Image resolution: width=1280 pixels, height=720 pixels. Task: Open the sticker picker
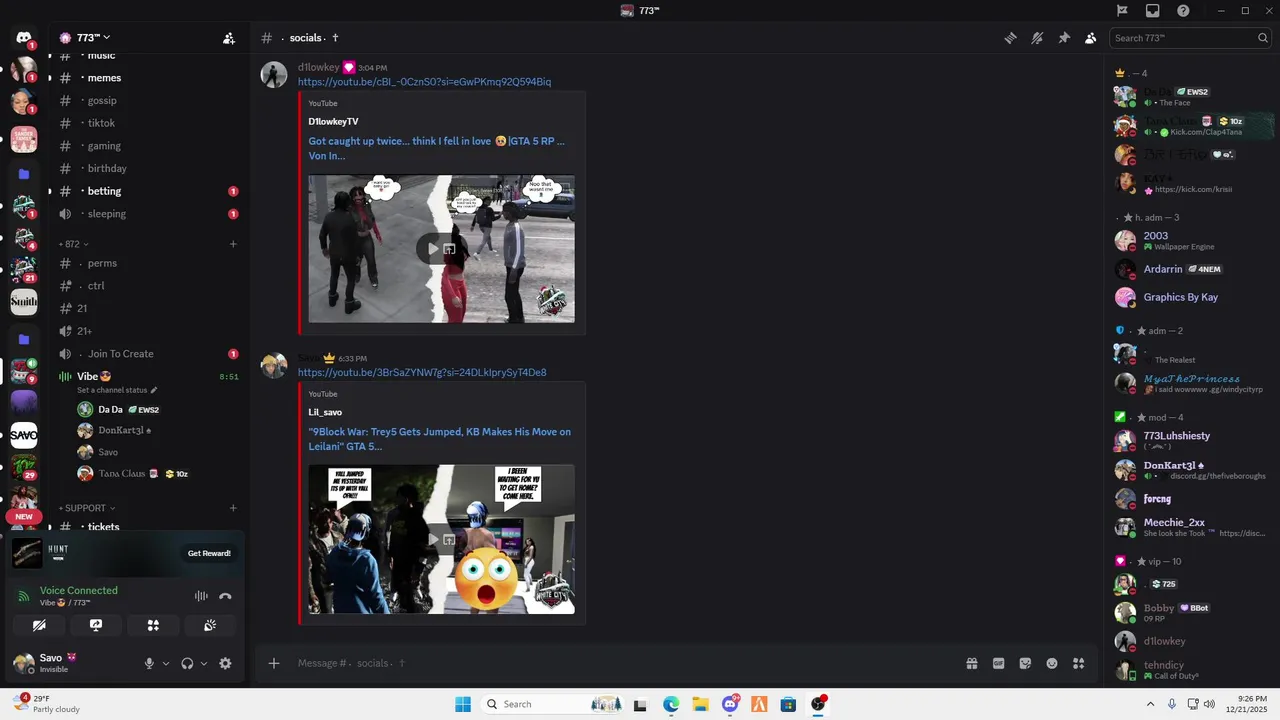[1025, 663]
